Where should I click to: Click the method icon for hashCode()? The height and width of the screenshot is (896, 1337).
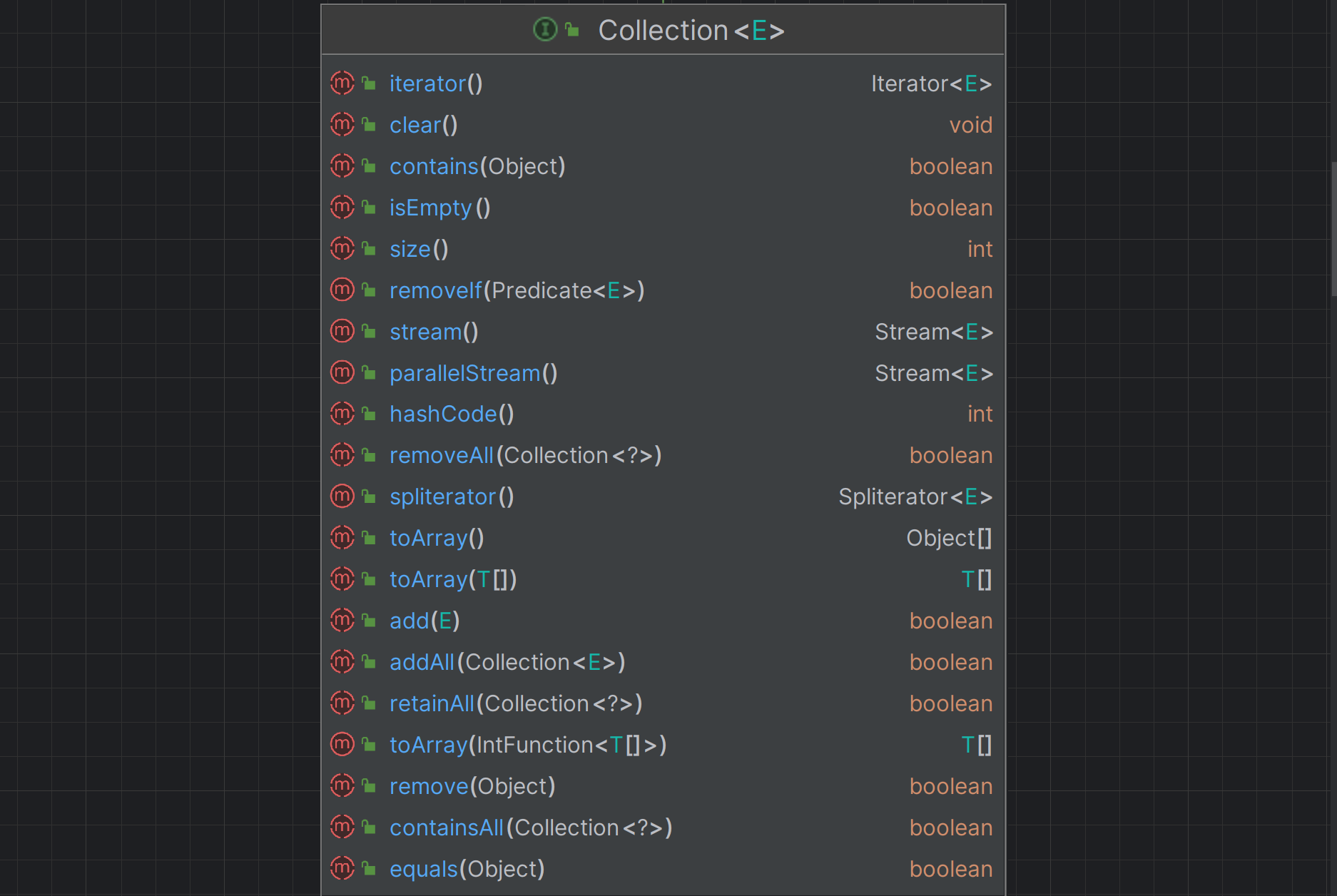342,414
